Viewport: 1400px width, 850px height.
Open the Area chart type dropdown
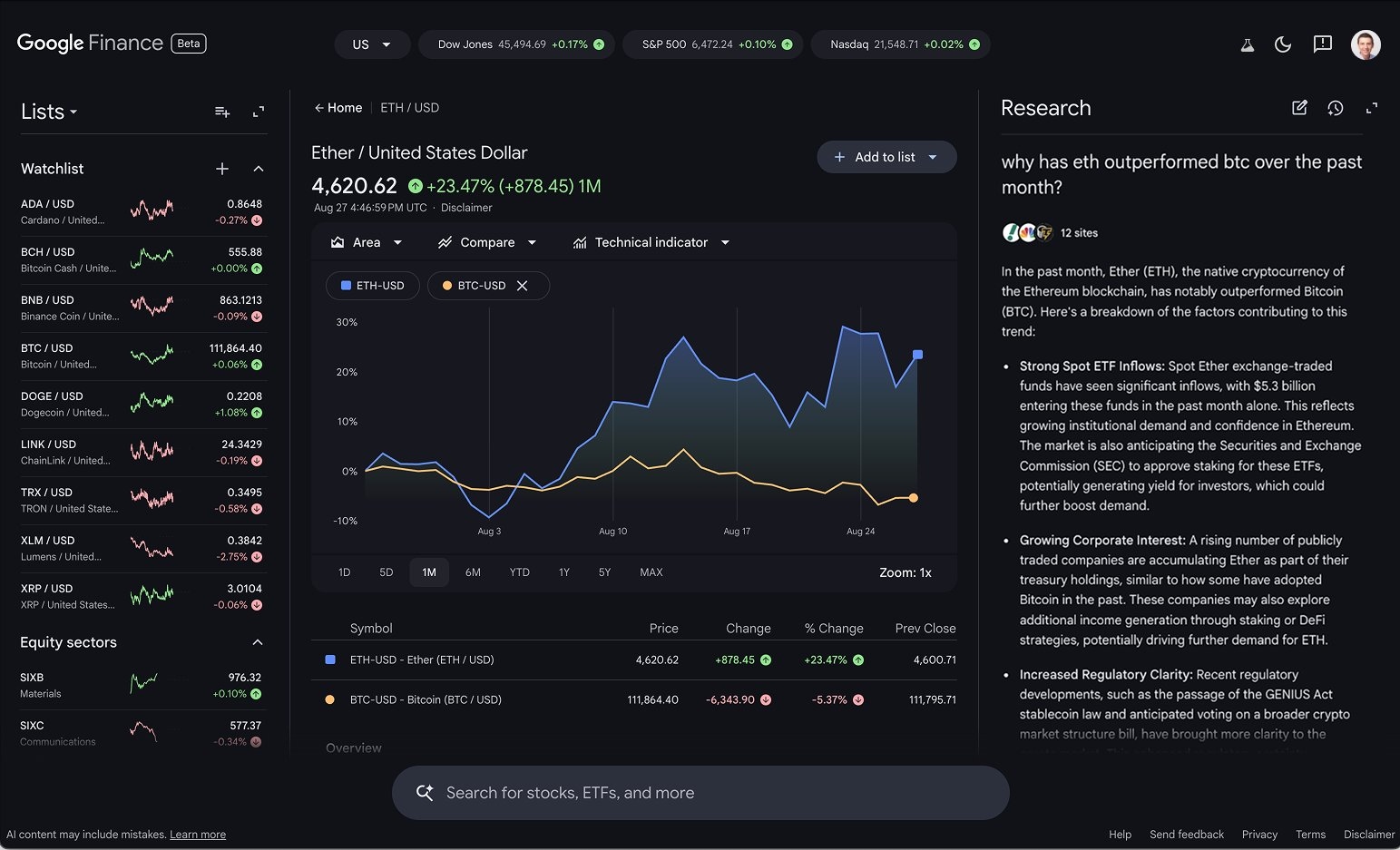(367, 242)
